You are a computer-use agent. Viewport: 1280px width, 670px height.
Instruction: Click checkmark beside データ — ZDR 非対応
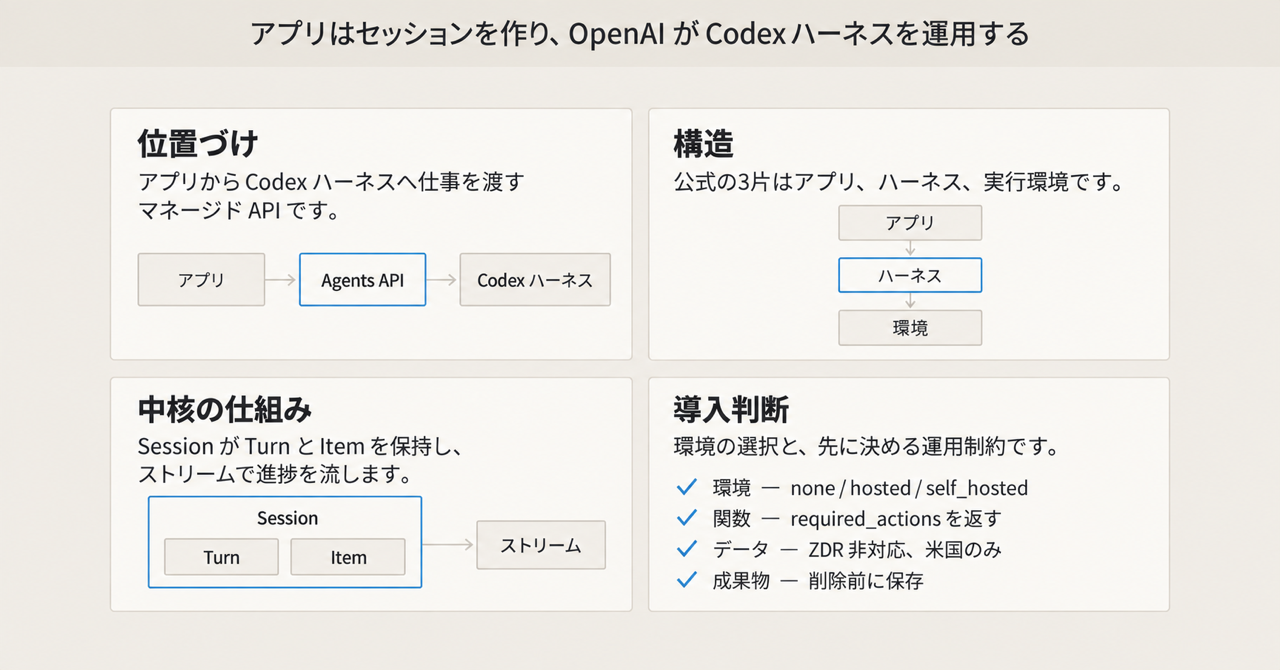(686, 549)
